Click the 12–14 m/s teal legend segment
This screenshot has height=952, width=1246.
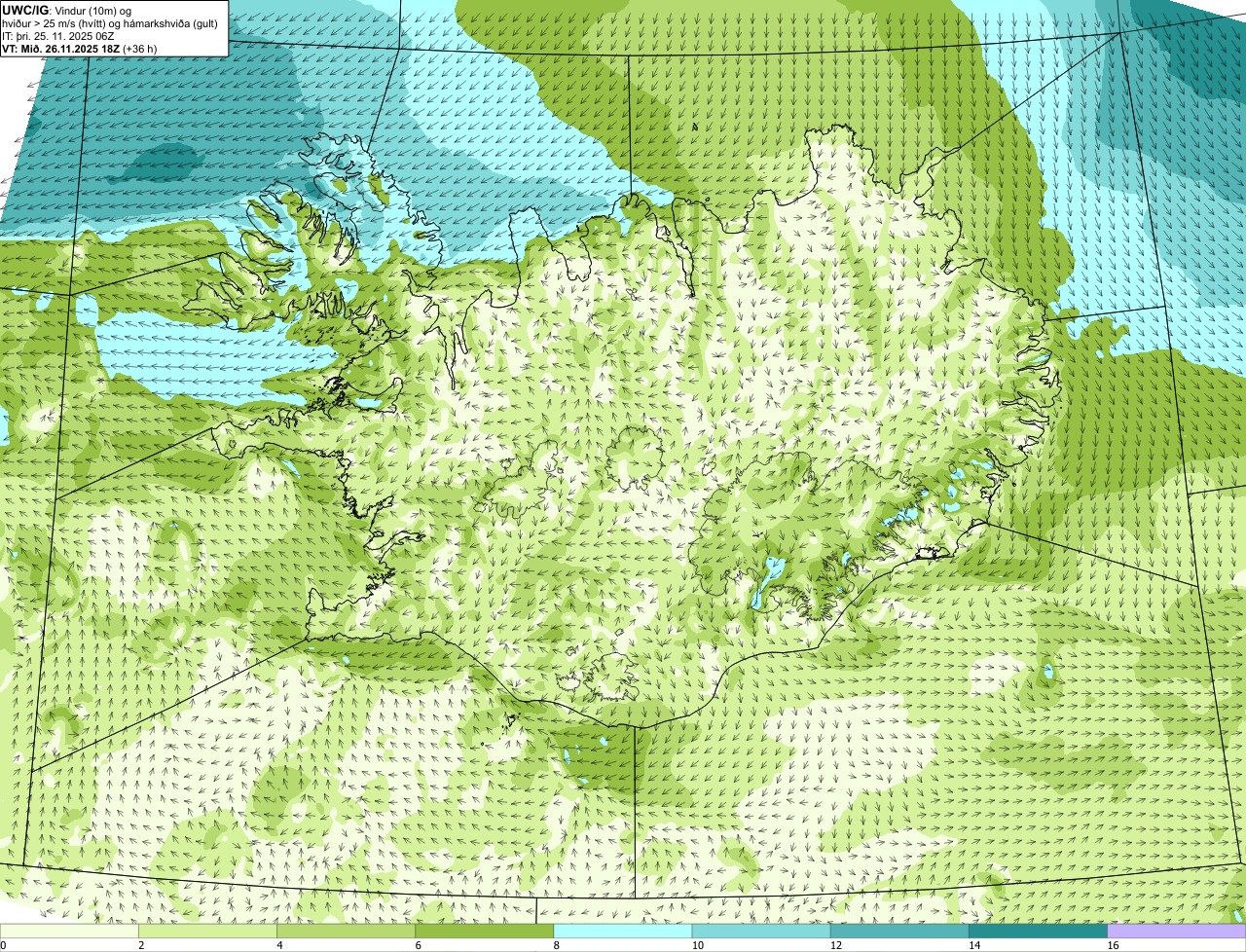click(899, 932)
